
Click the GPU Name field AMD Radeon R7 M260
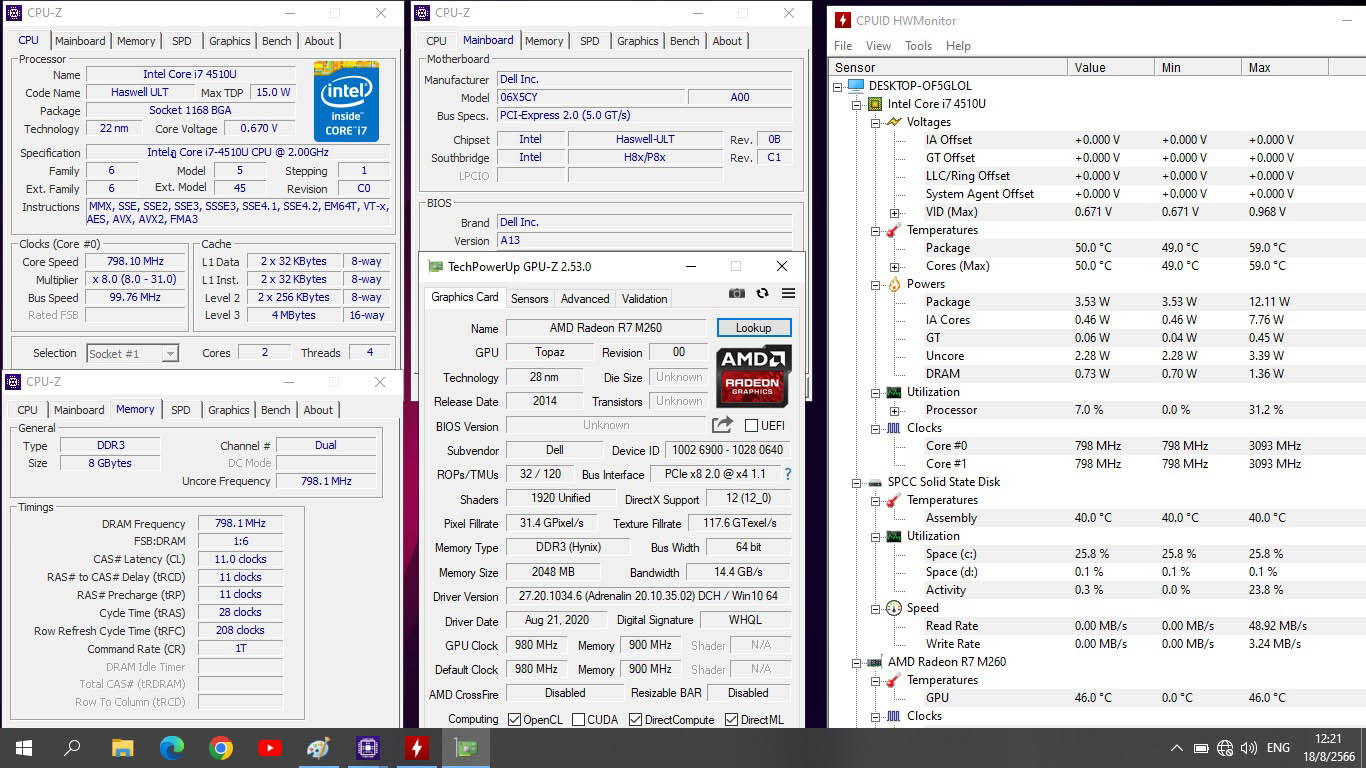tap(606, 328)
